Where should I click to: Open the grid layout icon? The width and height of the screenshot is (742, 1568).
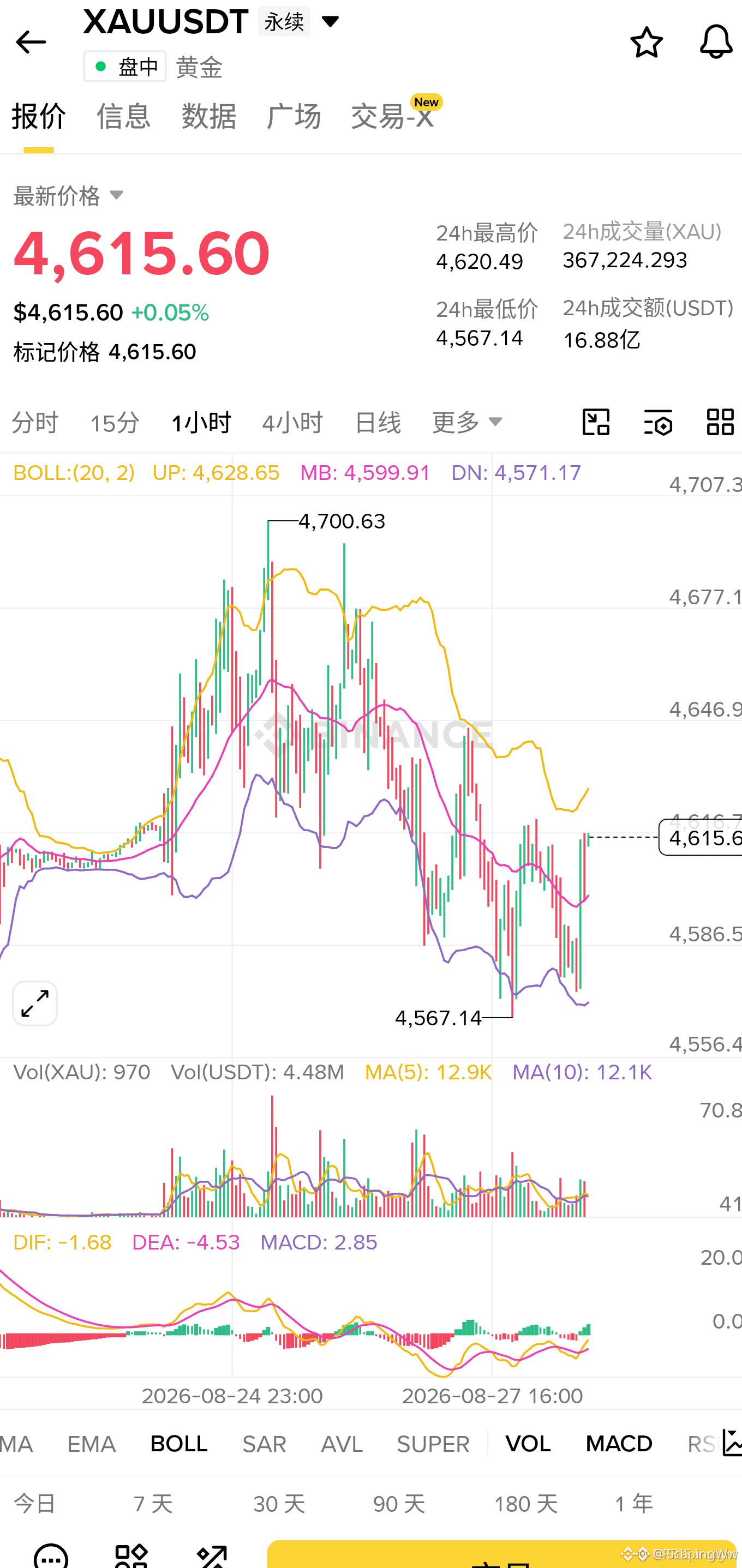[720, 422]
